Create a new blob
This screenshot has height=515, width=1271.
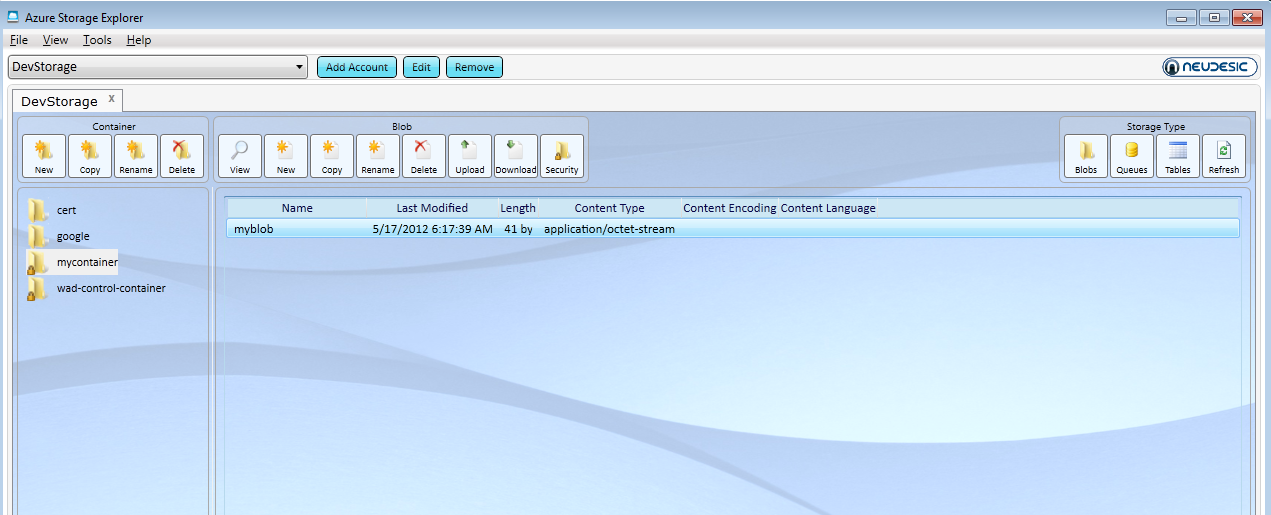(286, 156)
